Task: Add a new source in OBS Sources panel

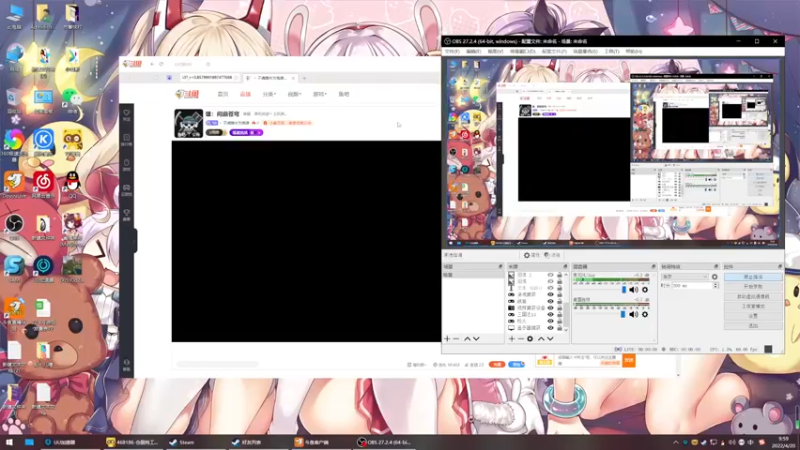Action: pos(512,339)
